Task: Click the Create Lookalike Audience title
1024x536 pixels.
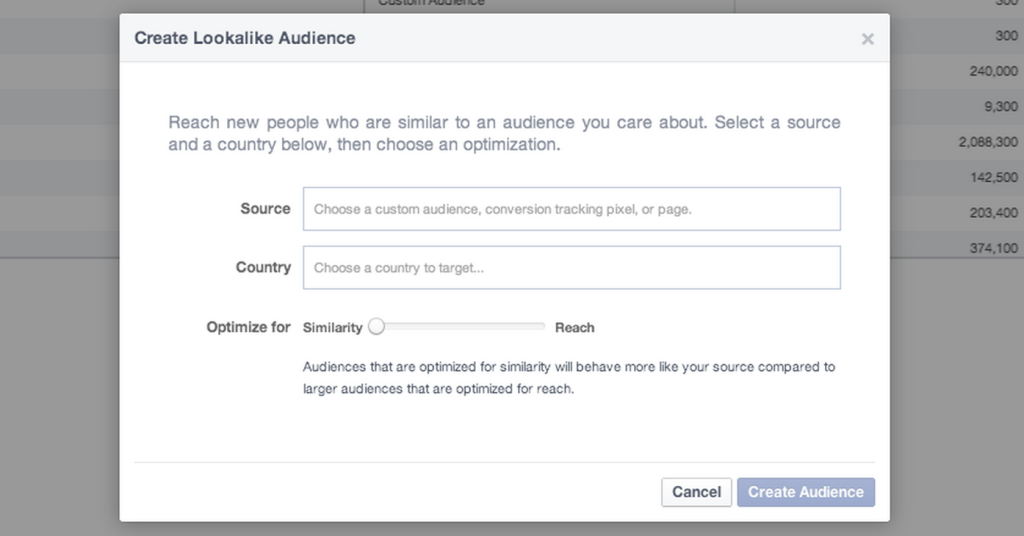Action: pos(244,39)
